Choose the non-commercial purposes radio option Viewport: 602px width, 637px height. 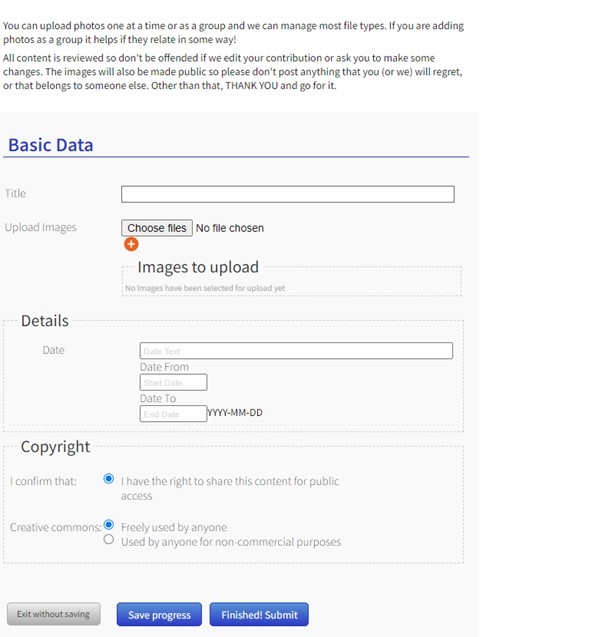[x=109, y=540]
